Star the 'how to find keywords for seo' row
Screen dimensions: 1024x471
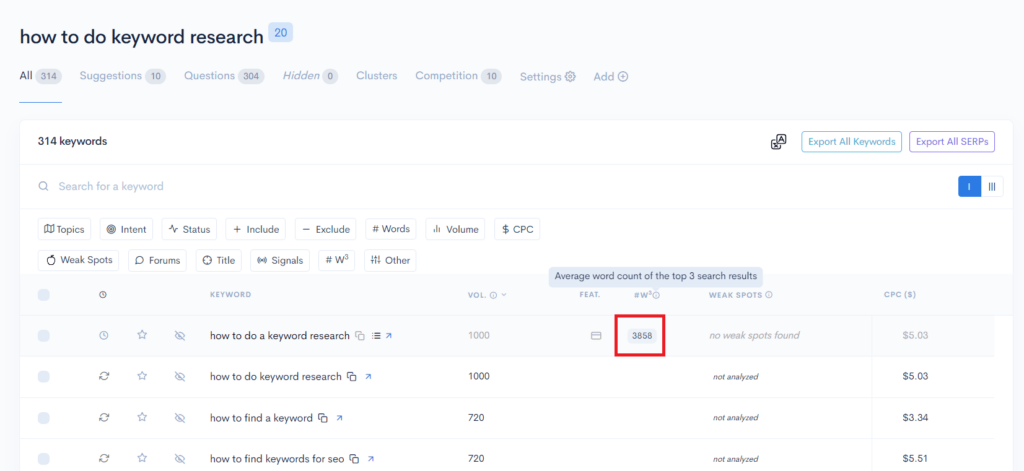[x=142, y=458]
